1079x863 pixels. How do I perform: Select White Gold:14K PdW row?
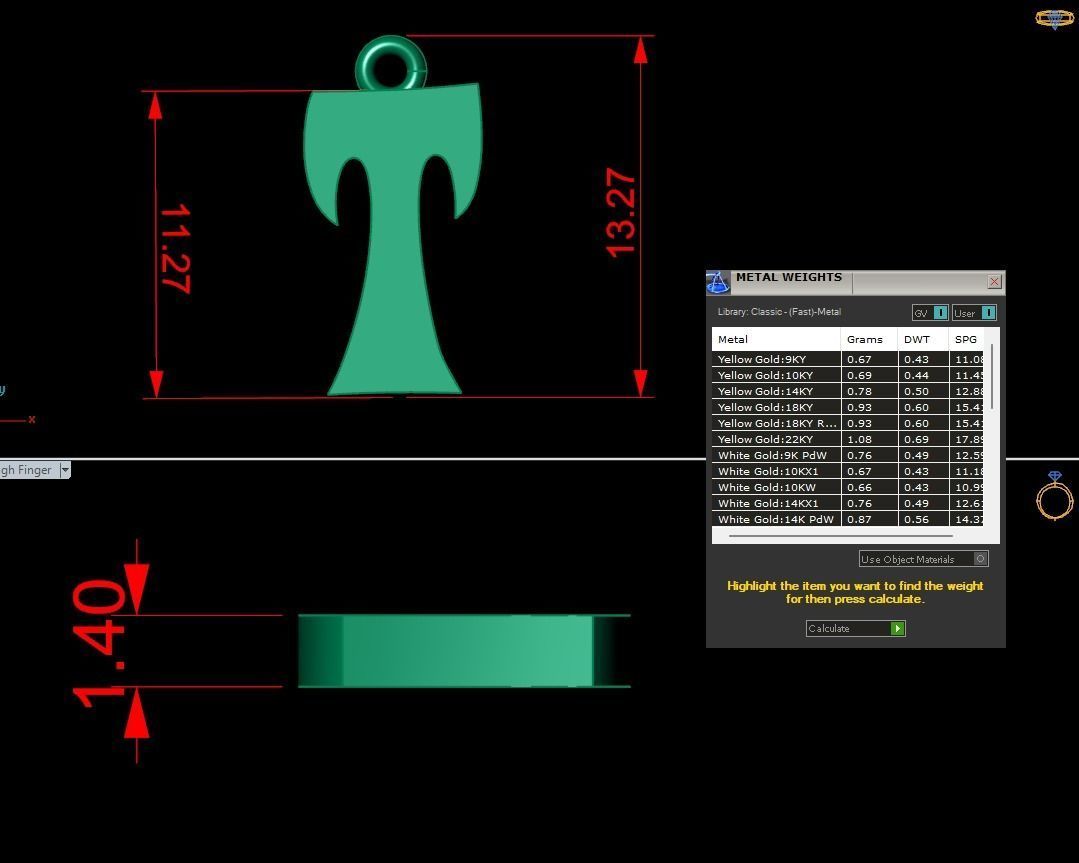848,519
